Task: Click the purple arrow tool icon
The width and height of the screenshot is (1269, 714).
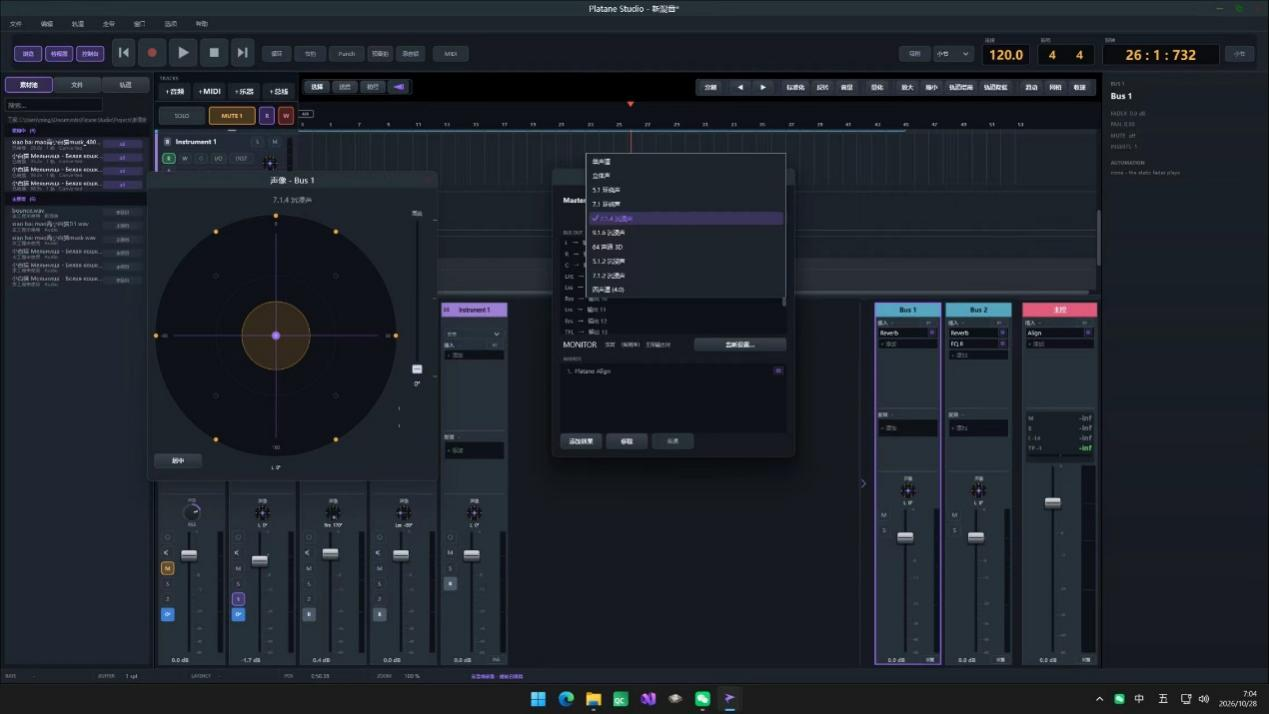Action: (399, 87)
